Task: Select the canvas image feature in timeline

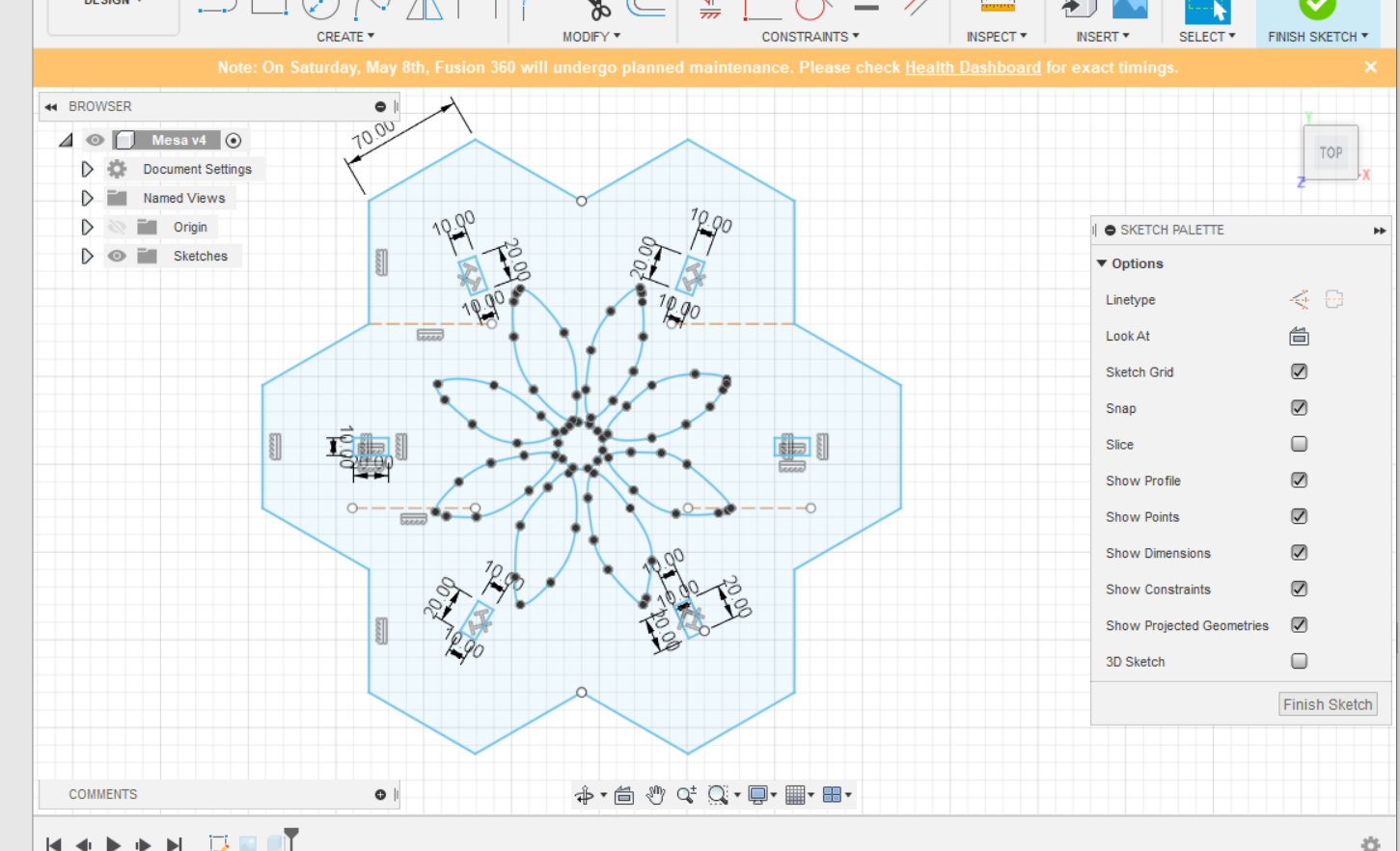Action: pyautogui.click(x=248, y=843)
